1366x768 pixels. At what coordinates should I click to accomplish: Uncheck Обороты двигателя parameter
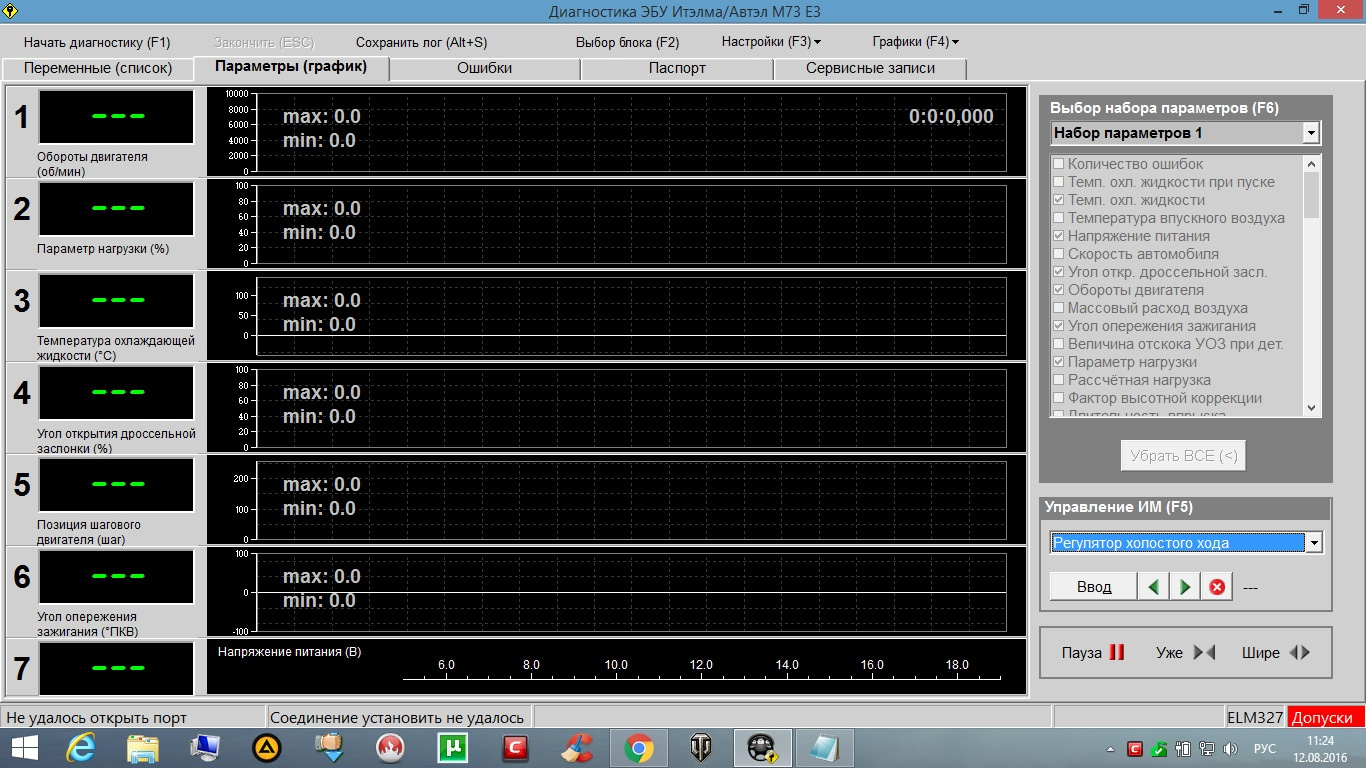coord(1059,290)
